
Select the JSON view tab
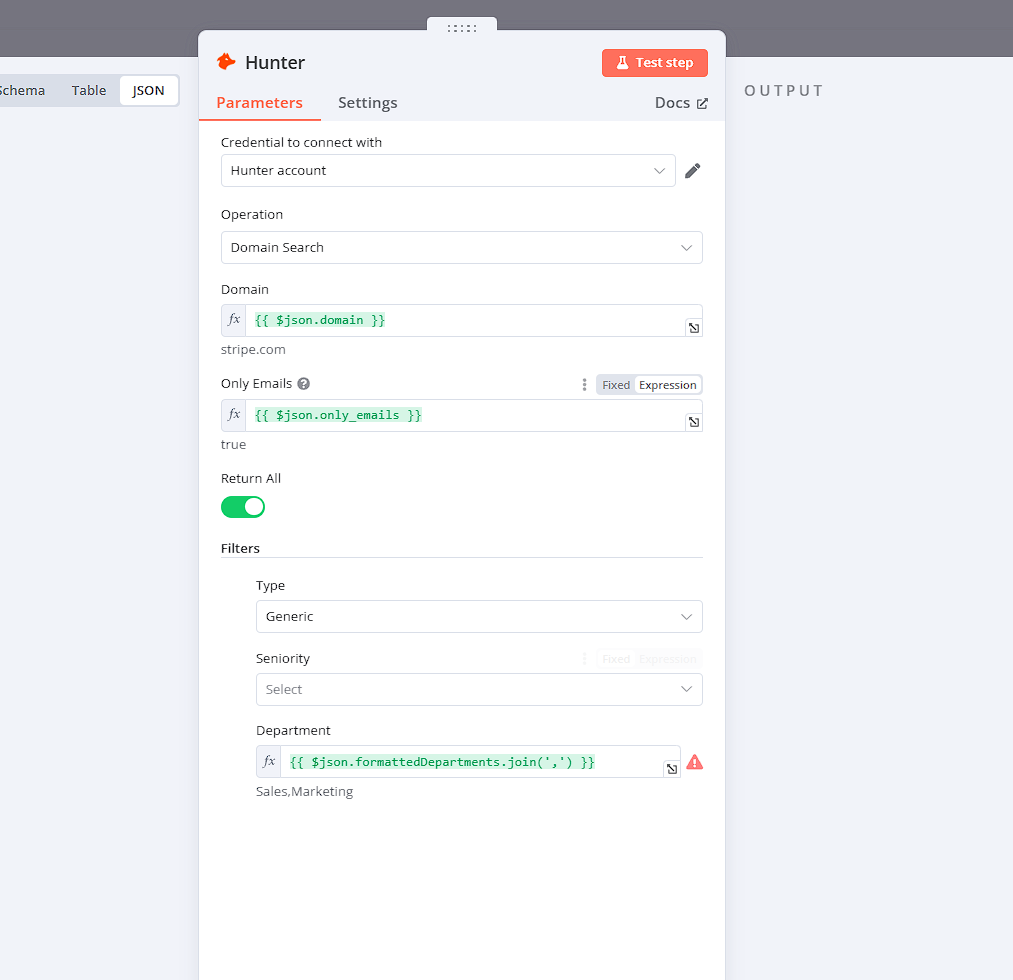(x=149, y=90)
